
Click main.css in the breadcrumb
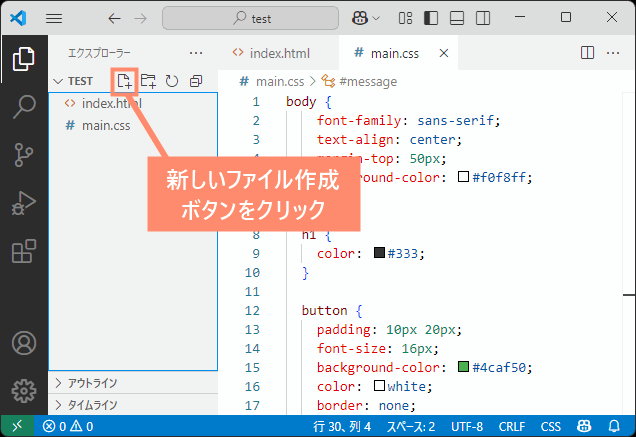[280, 82]
